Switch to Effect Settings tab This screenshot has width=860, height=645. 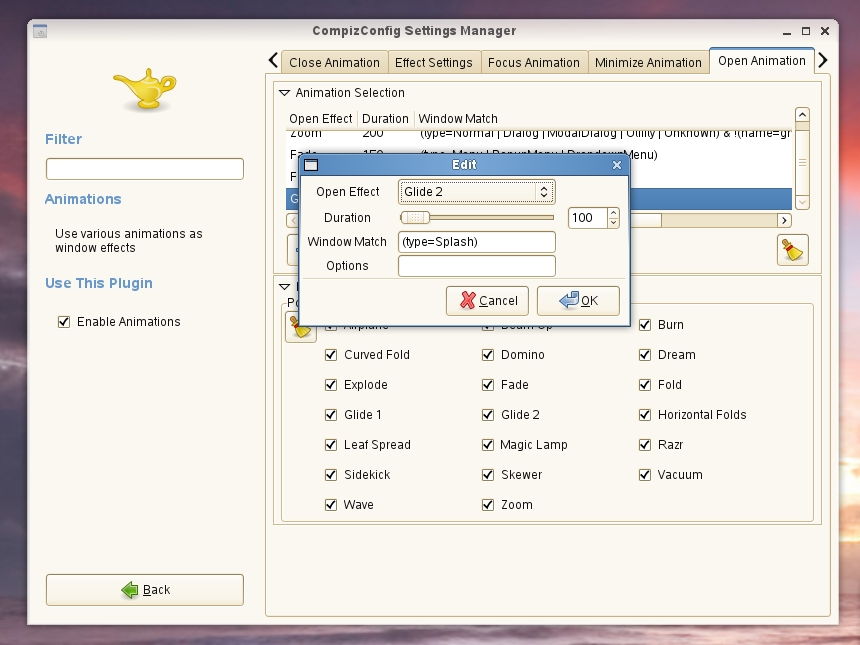434,63
